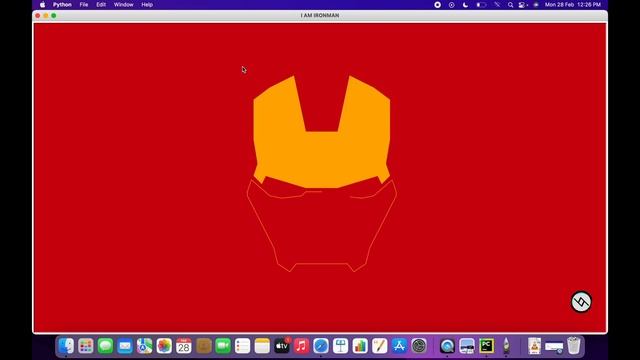This screenshot has width=640, height=360.
Task: Open Reminders from the dock
Action: point(242,346)
